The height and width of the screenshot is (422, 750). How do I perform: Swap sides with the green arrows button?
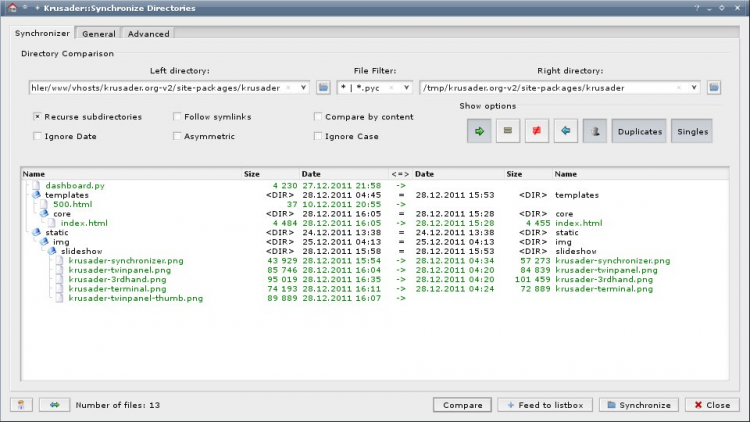(x=55, y=405)
